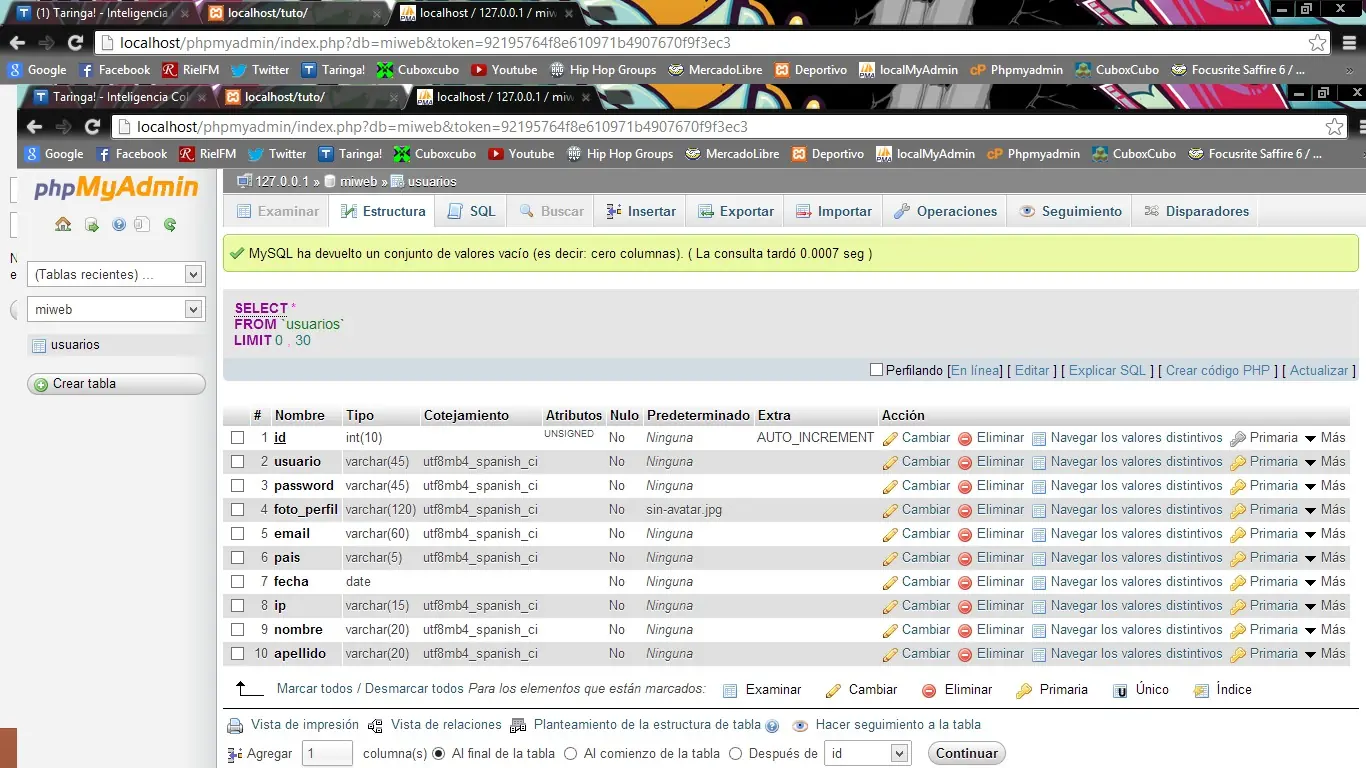Click the pencil Cambiar icon in the fecha row
This screenshot has height=768, width=1366.
[x=890, y=582]
